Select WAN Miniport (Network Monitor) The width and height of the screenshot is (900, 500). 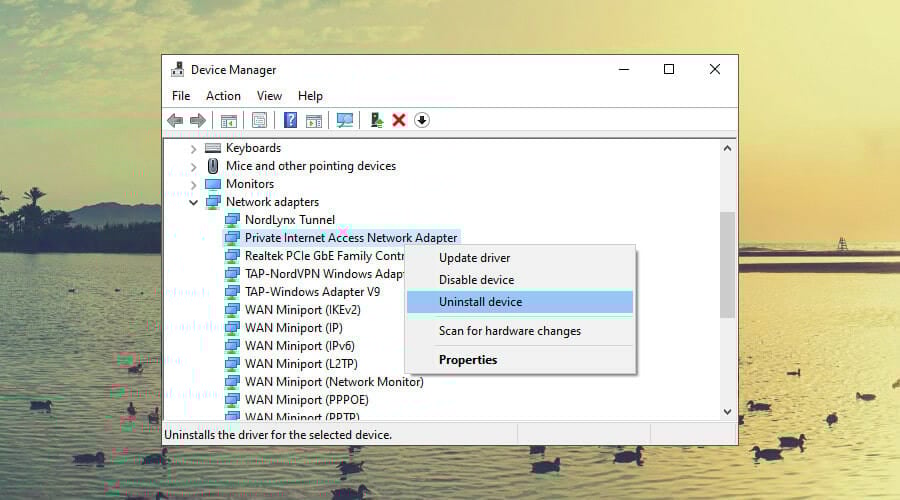(334, 382)
